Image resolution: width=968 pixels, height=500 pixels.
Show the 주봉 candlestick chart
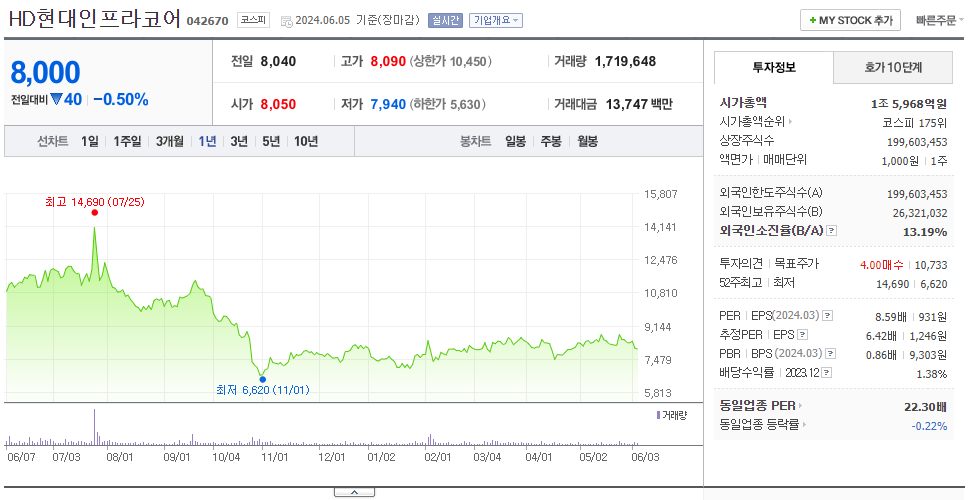(x=551, y=141)
